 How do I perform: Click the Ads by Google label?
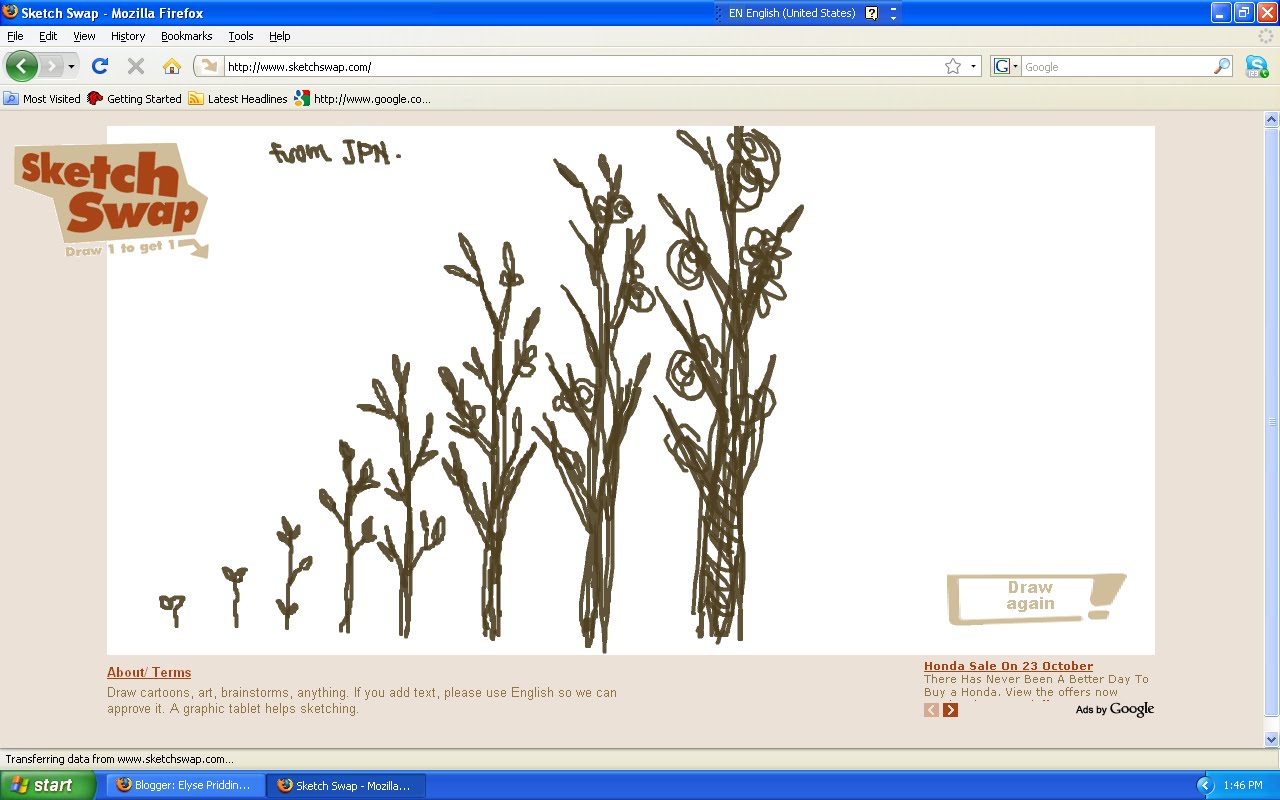pyautogui.click(x=1115, y=710)
